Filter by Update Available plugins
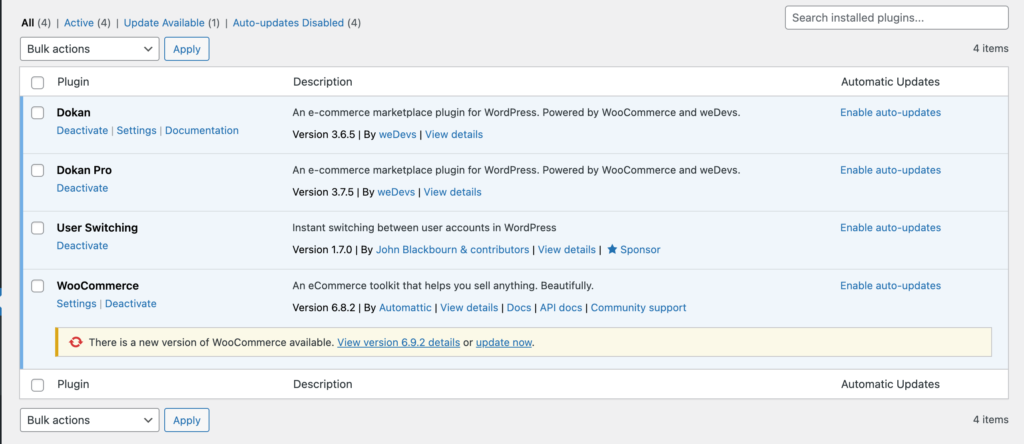The width and height of the screenshot is (1024, 444). 164,23
